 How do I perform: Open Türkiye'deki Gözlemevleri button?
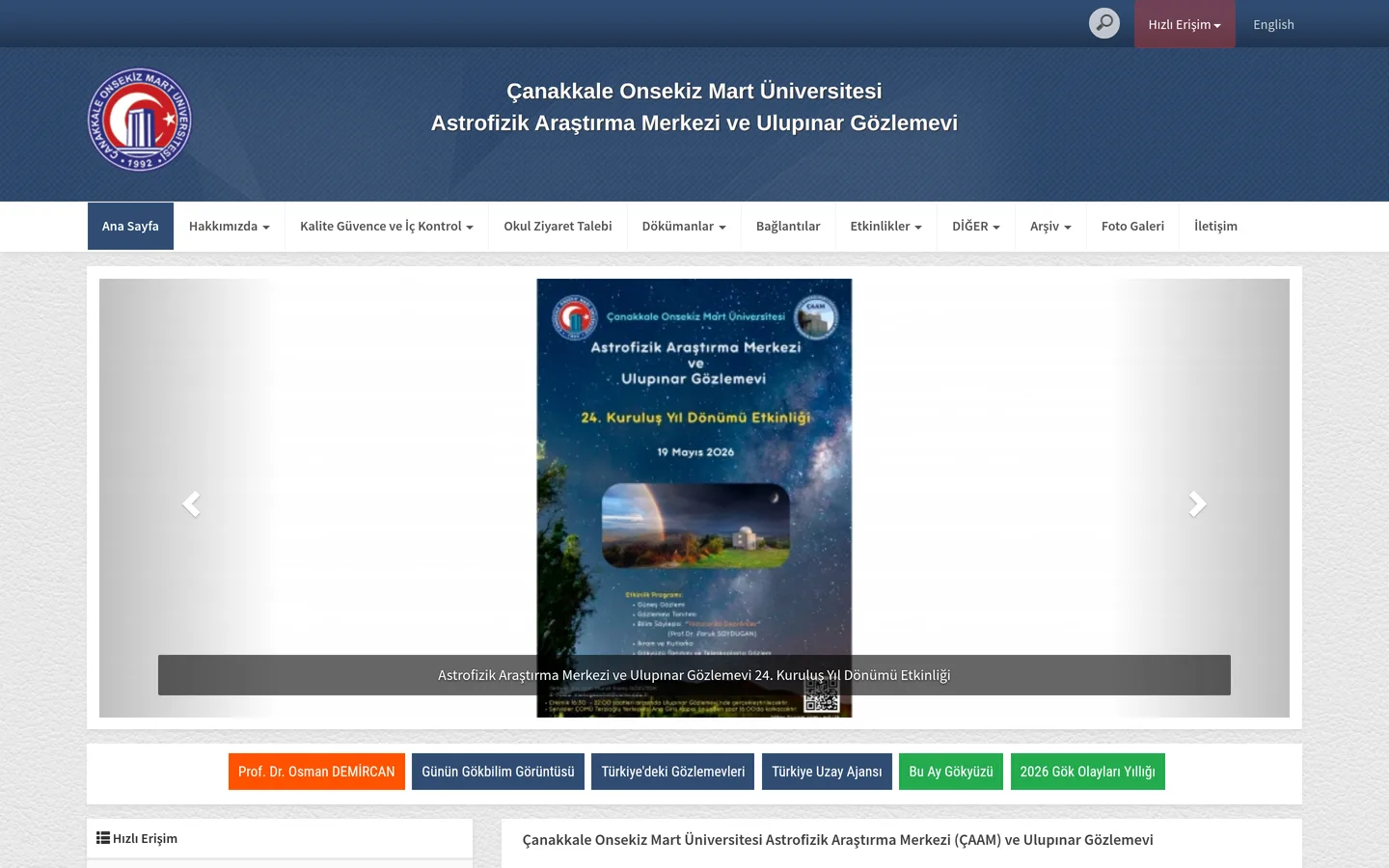coord(673,772)
